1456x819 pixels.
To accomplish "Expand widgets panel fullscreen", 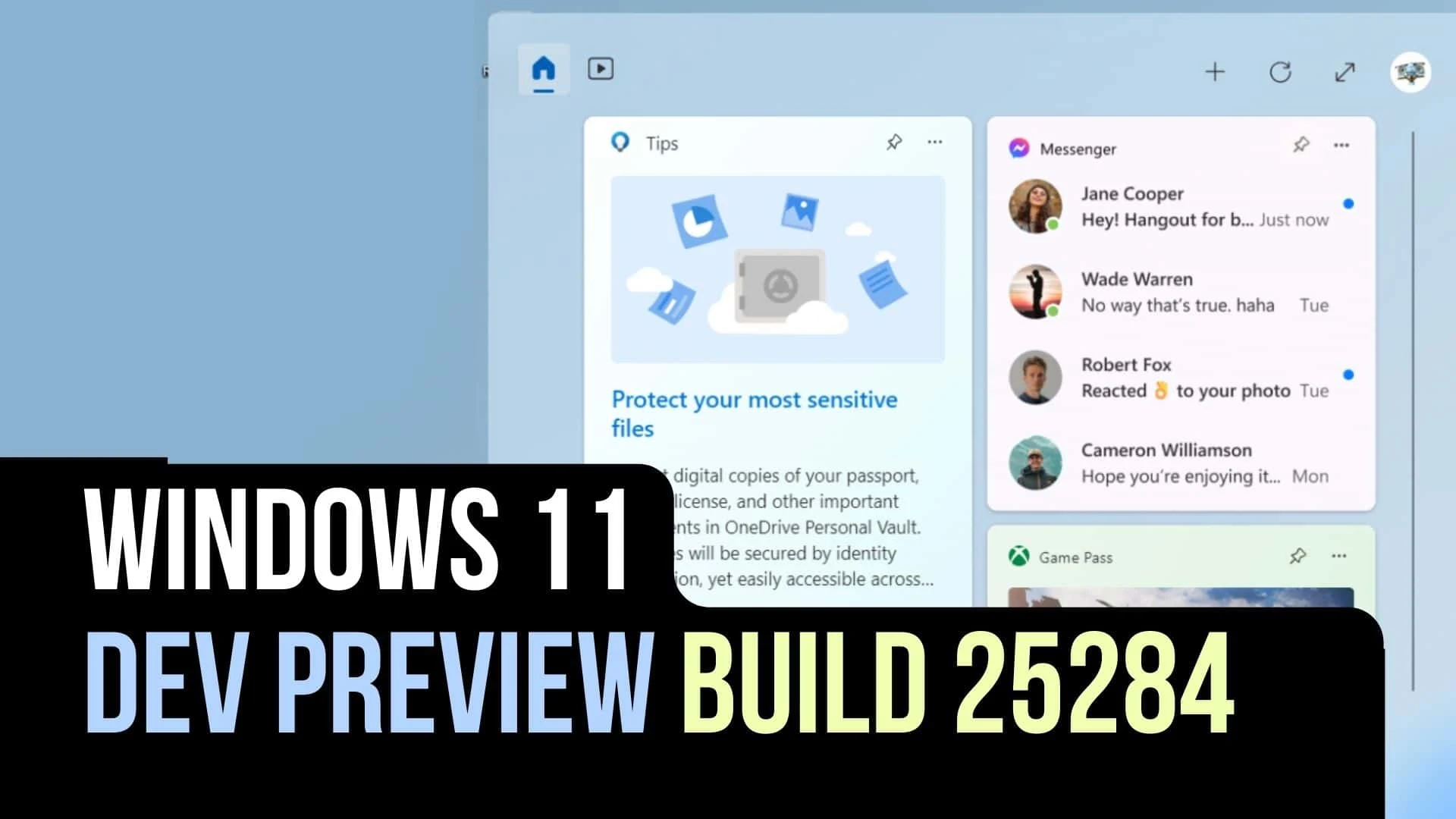I will 1345,71.
